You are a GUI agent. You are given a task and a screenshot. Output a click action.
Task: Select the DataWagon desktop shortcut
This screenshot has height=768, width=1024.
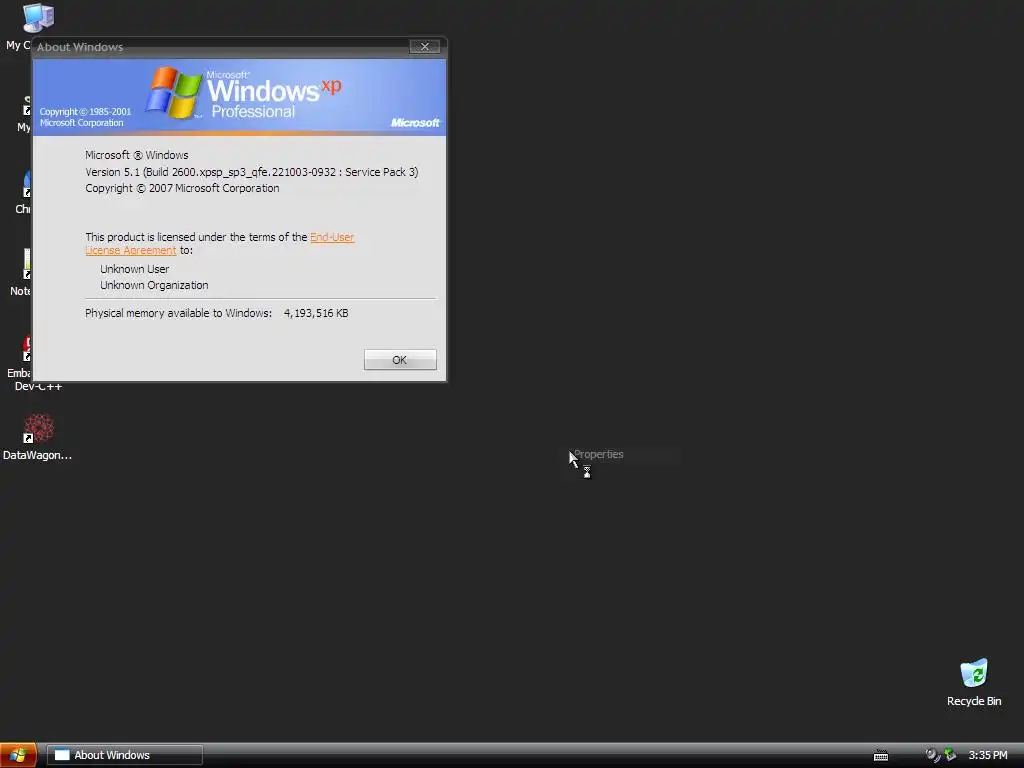[37, 436]
